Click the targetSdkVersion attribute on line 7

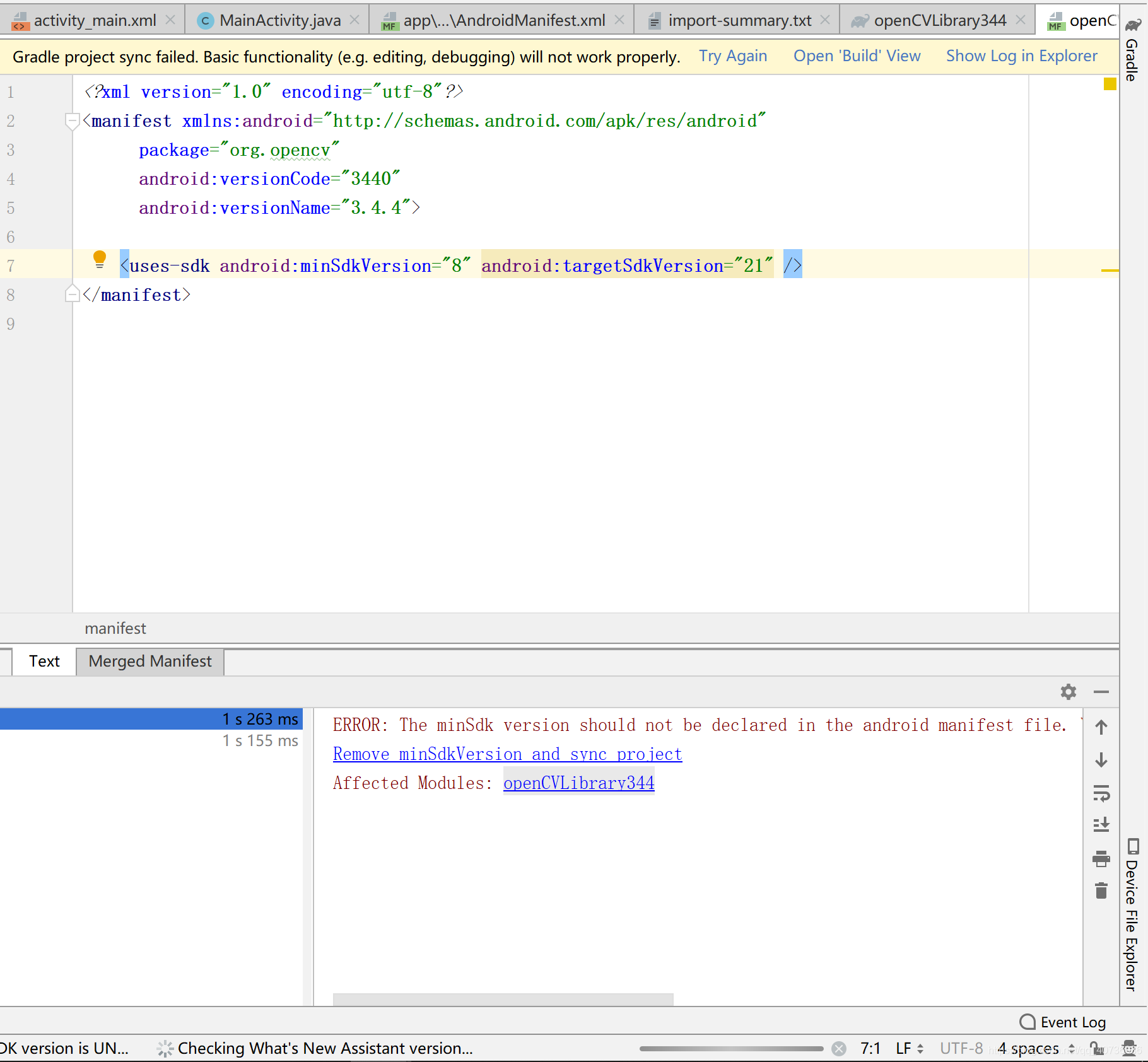[627, 265]
